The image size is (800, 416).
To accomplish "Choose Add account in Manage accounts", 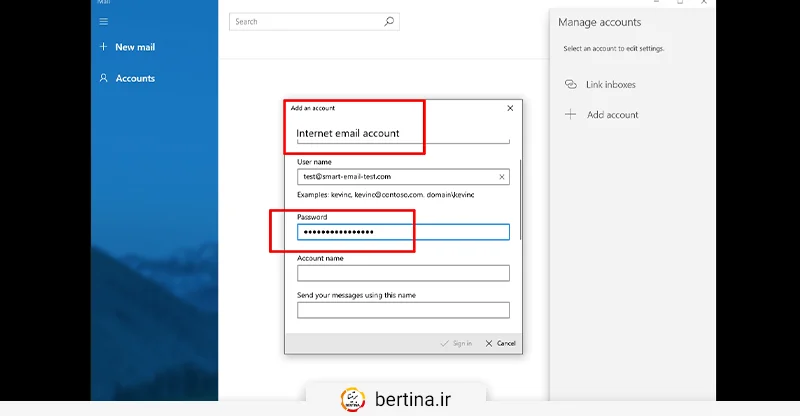I will 611,115.
